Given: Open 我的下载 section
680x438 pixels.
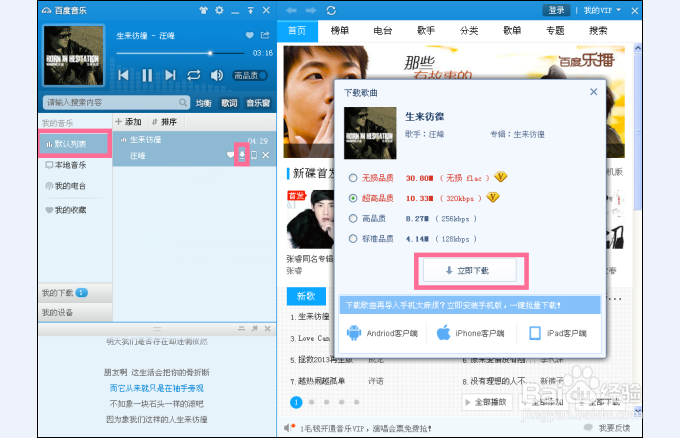Looking at the screenshot, I should (x=75, y=293).
